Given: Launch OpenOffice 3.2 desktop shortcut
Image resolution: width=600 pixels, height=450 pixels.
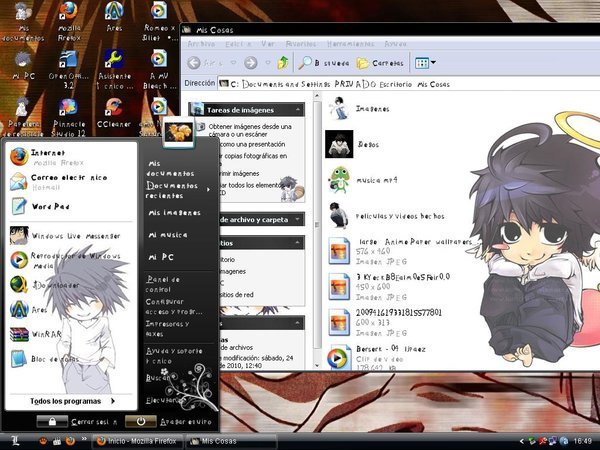Looking at the screenshot, I should [x=68, y=70].
